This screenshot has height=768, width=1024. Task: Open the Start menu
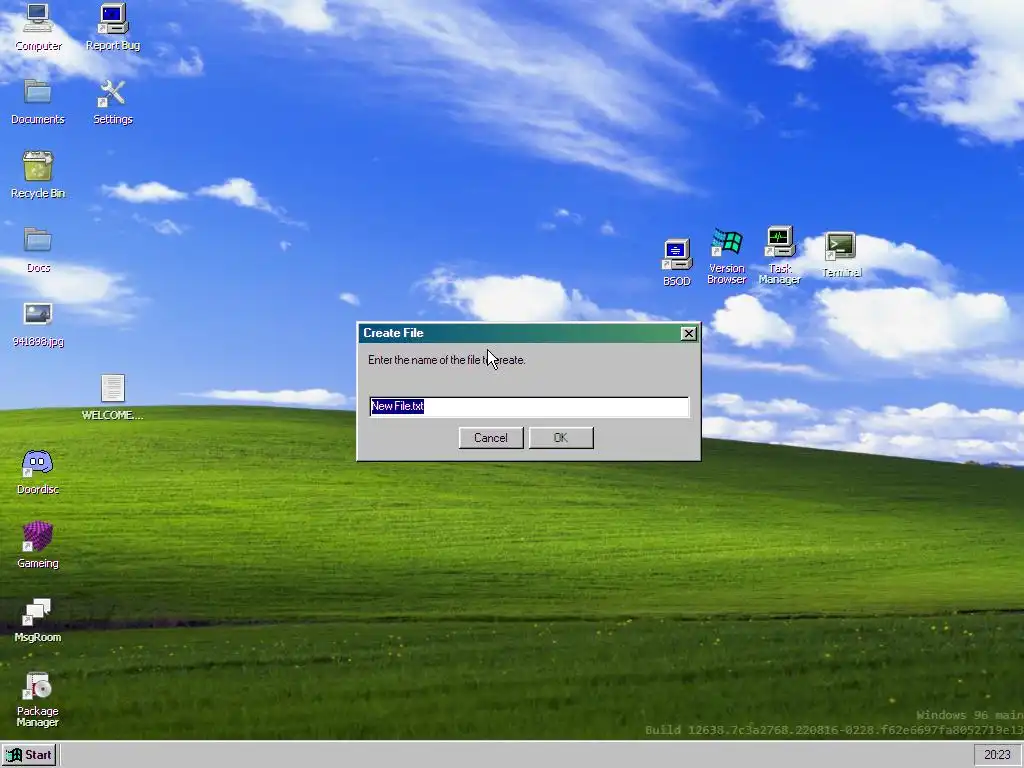pyautogui.click(x=29, y=755)
